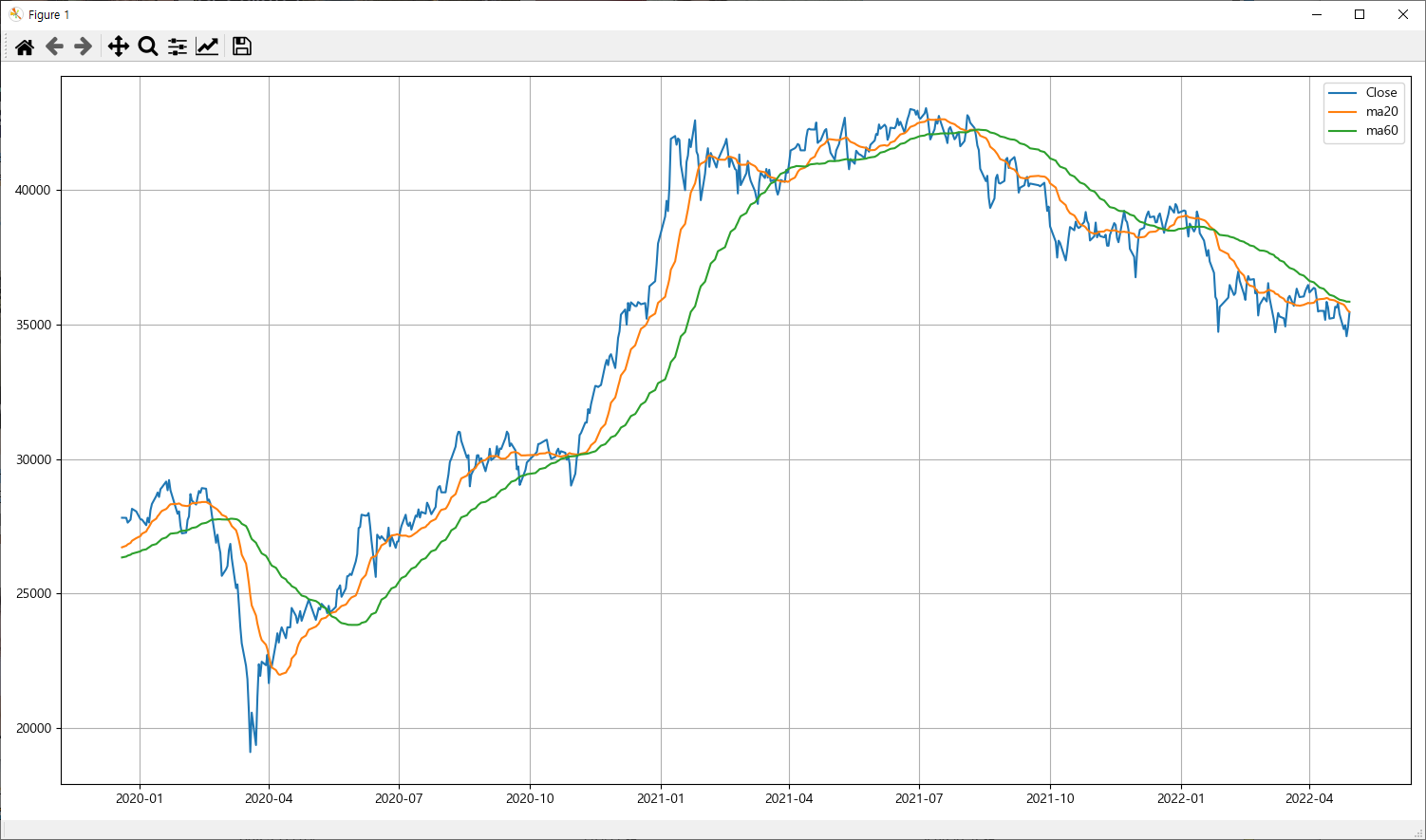
Task: Open Configure subplots dialog
Action: point(178,47)
